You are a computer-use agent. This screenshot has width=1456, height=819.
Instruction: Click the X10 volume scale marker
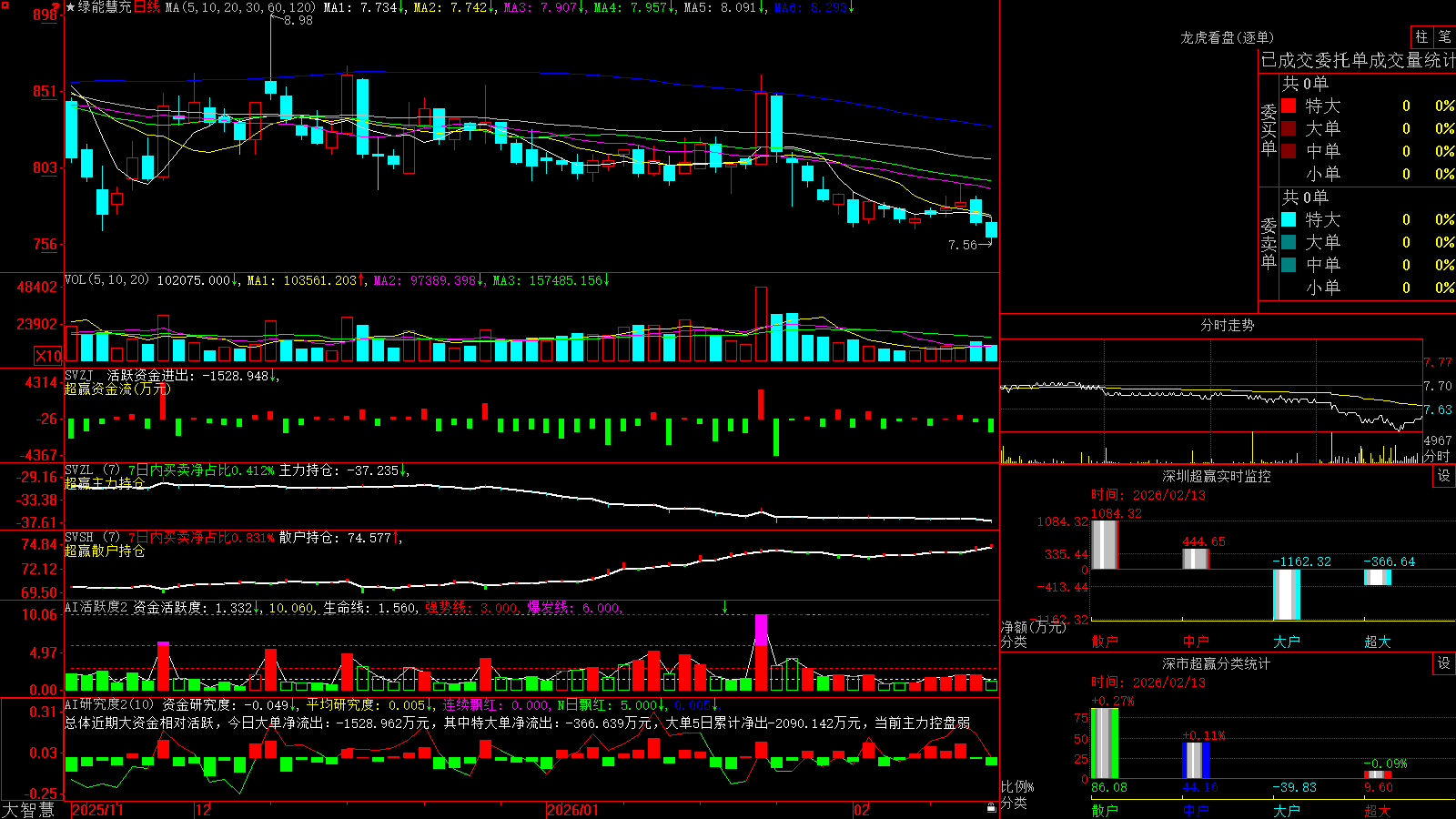pos(48,356)
